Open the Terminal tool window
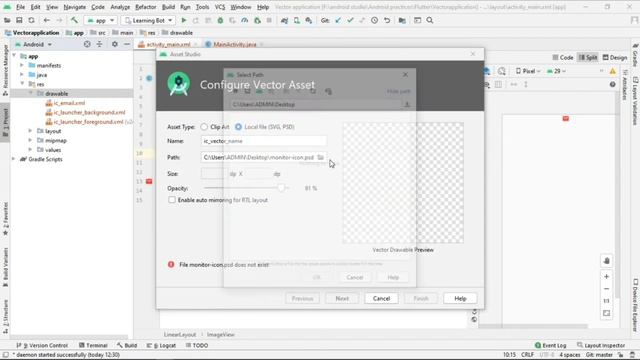This screenshot has width=640, height=360. pos(93,345)
